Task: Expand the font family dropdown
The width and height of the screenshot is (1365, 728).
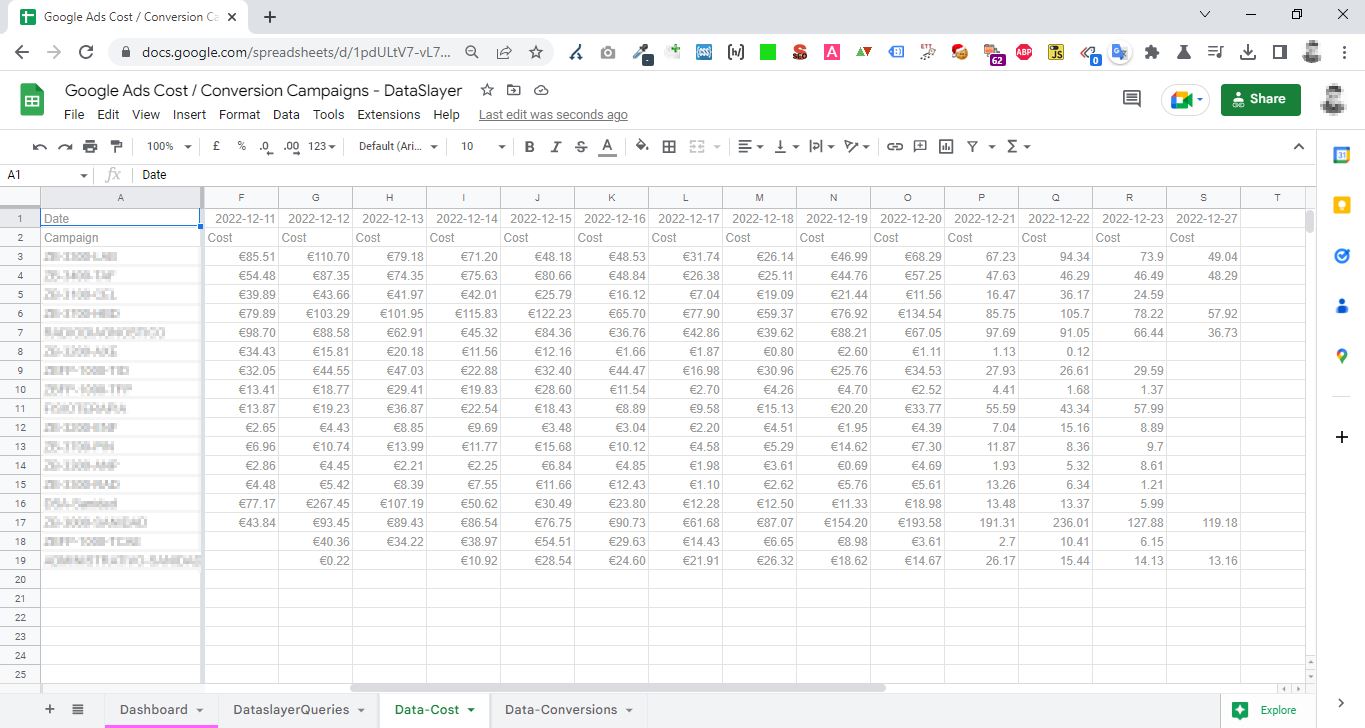Action: pos(398,146)
